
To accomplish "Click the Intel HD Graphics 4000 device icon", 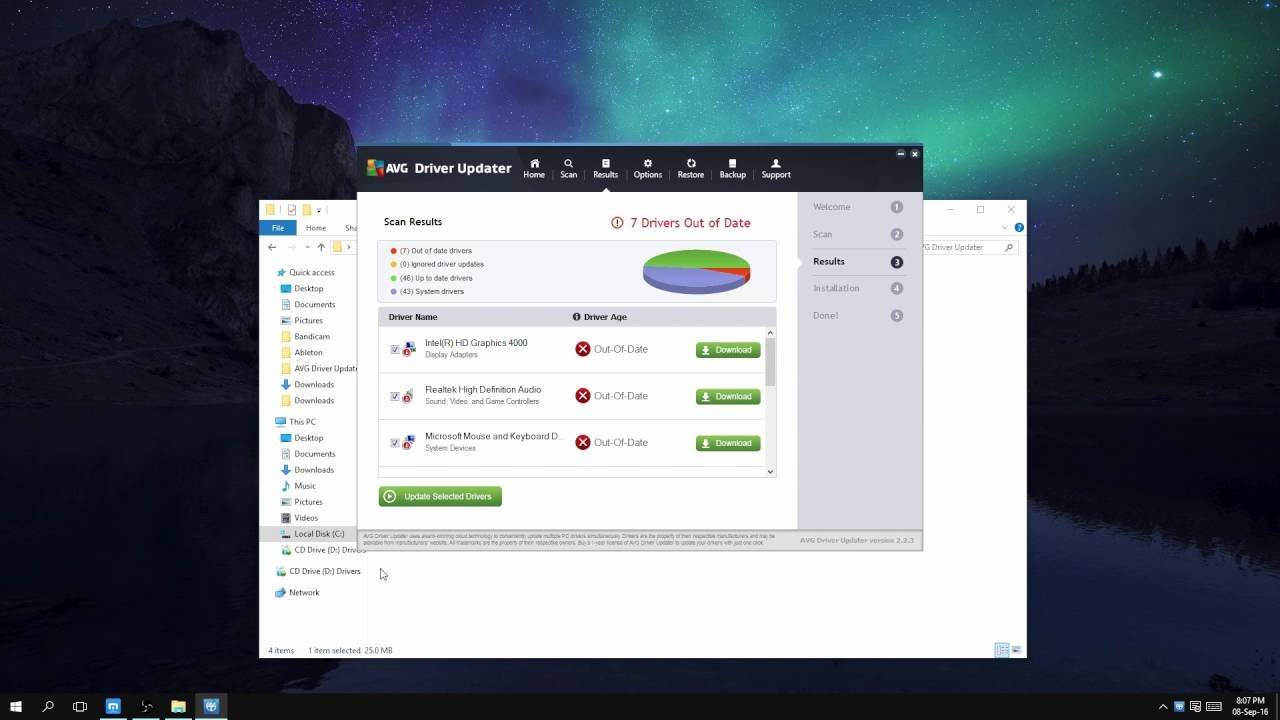I will (409, 349).
